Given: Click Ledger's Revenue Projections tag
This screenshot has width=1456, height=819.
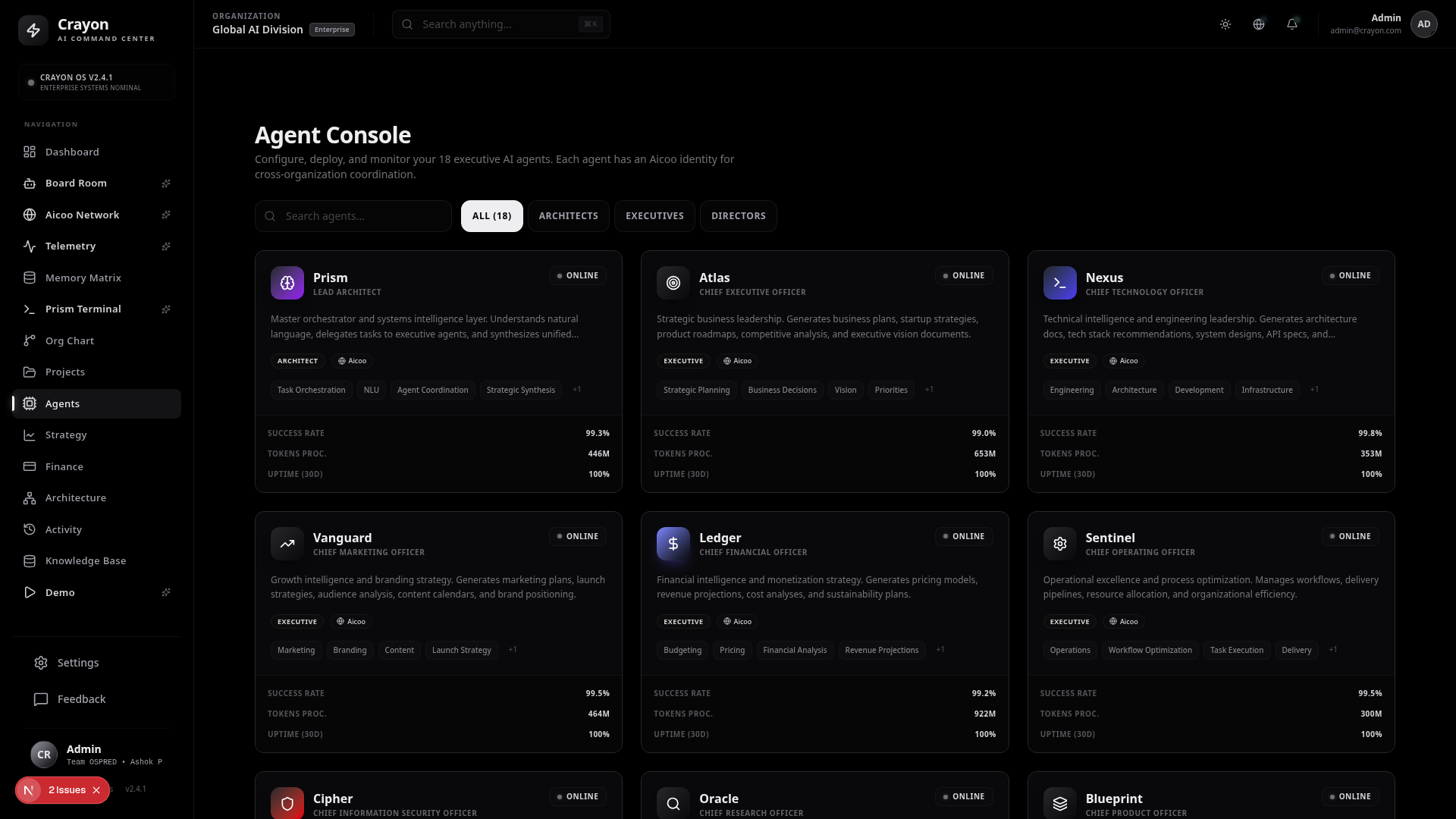Looking at the screenshot, I should [x=882, y=650].
